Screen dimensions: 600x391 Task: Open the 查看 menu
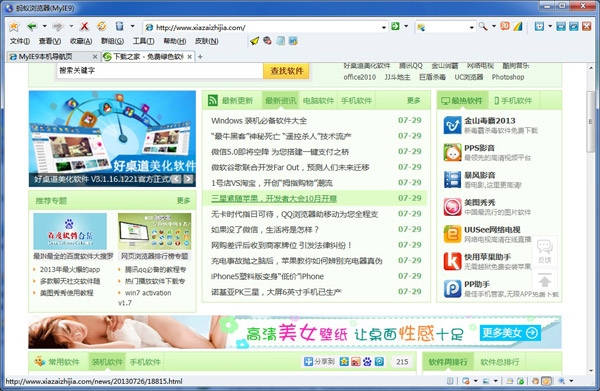click(x=49, y=41)
